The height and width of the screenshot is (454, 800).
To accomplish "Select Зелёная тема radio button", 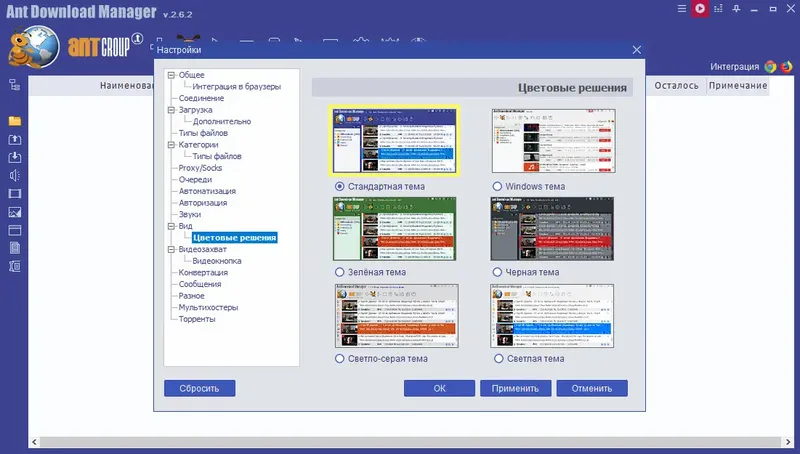I will coord(339,272).
